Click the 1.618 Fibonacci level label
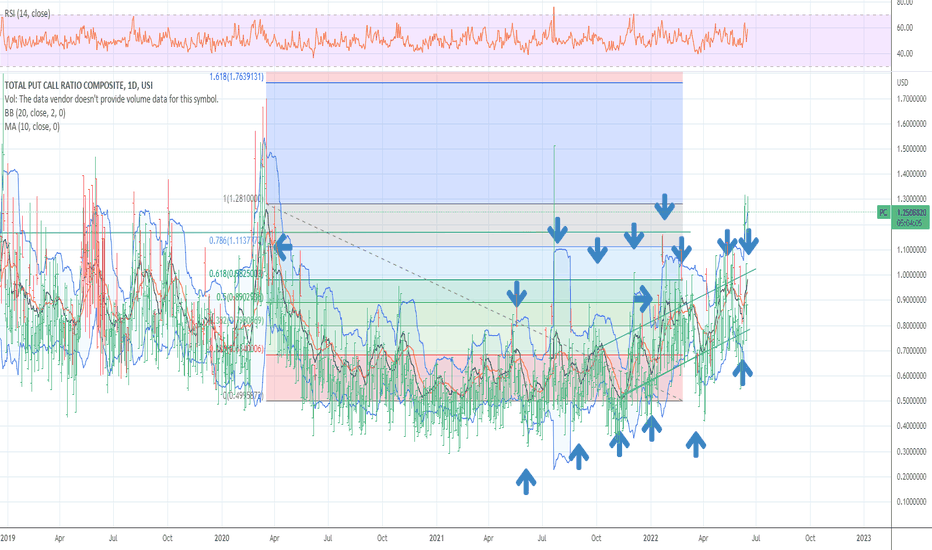Image resolution: width=932 pixels, height=550 pixels. tap(237, 77)
